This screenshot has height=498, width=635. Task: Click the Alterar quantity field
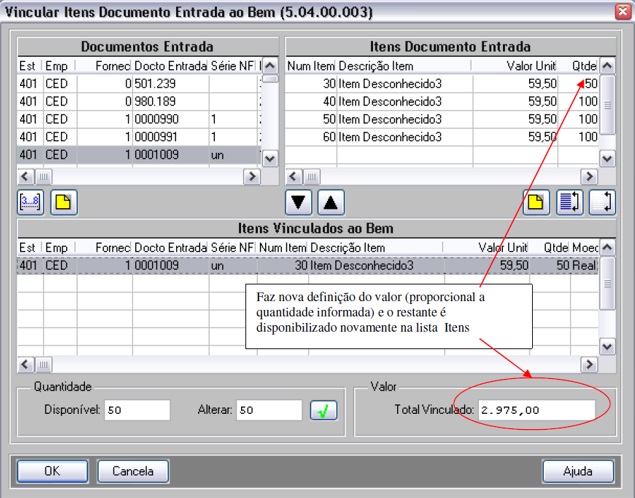(x=269, y=410)
